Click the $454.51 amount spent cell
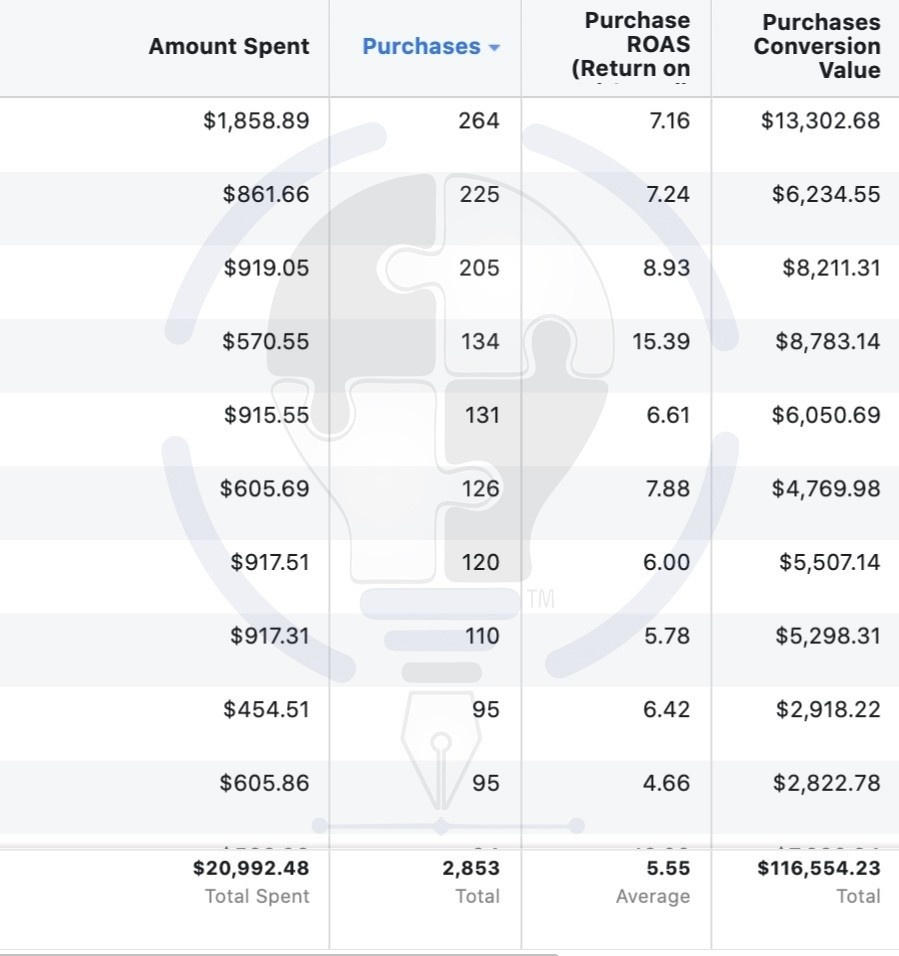 coord(266,710)
